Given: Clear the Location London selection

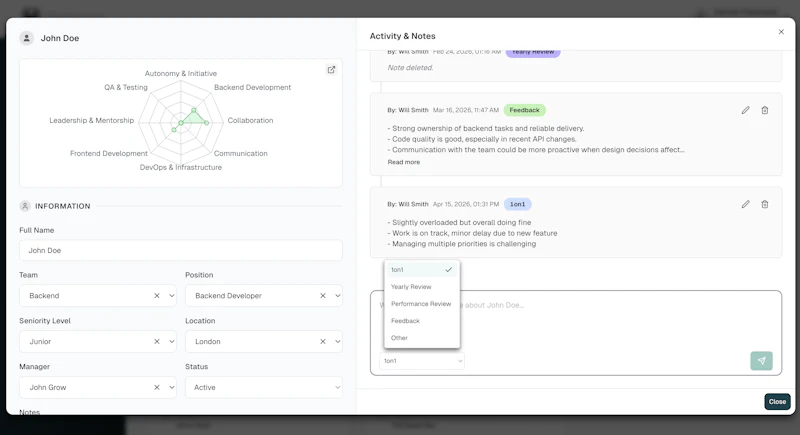Looking at the screenshot, I should point(322,342).
